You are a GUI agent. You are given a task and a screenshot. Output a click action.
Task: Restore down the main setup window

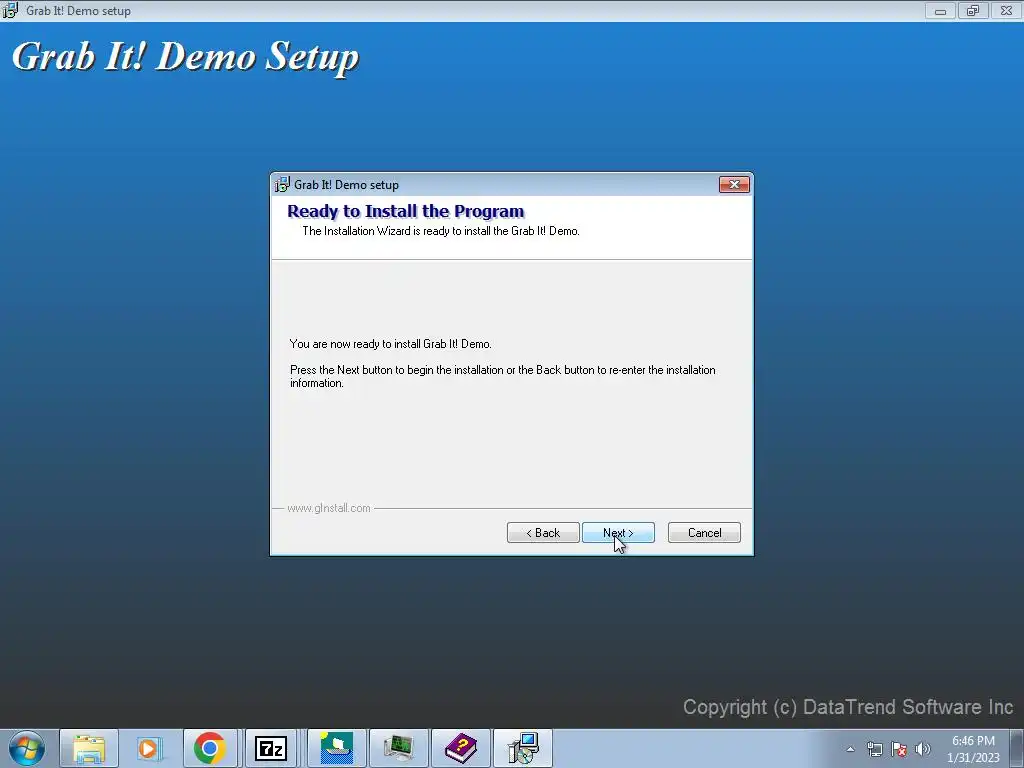pos(973,10)
